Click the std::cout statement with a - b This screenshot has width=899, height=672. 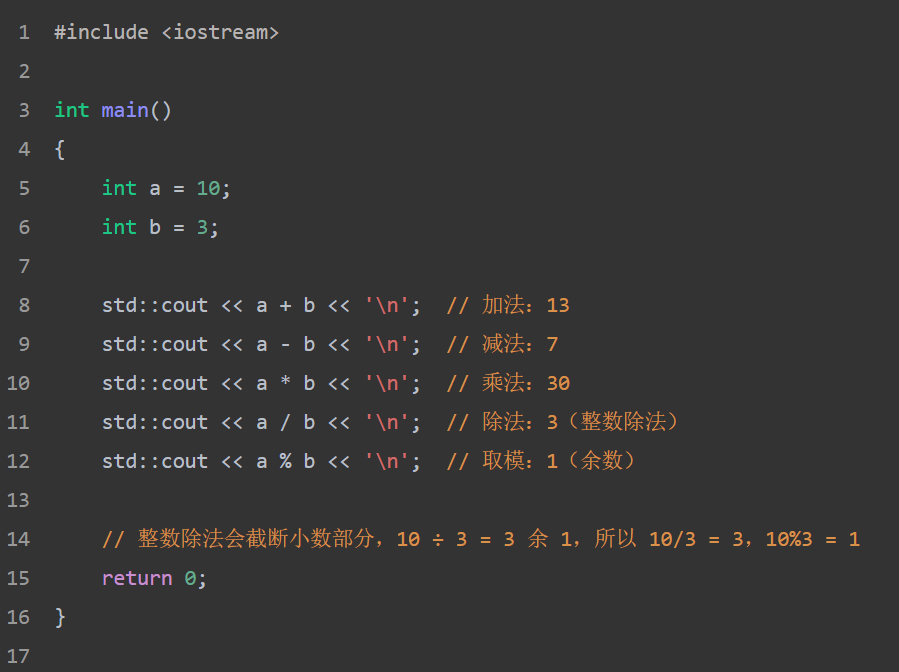pos(261,344)
